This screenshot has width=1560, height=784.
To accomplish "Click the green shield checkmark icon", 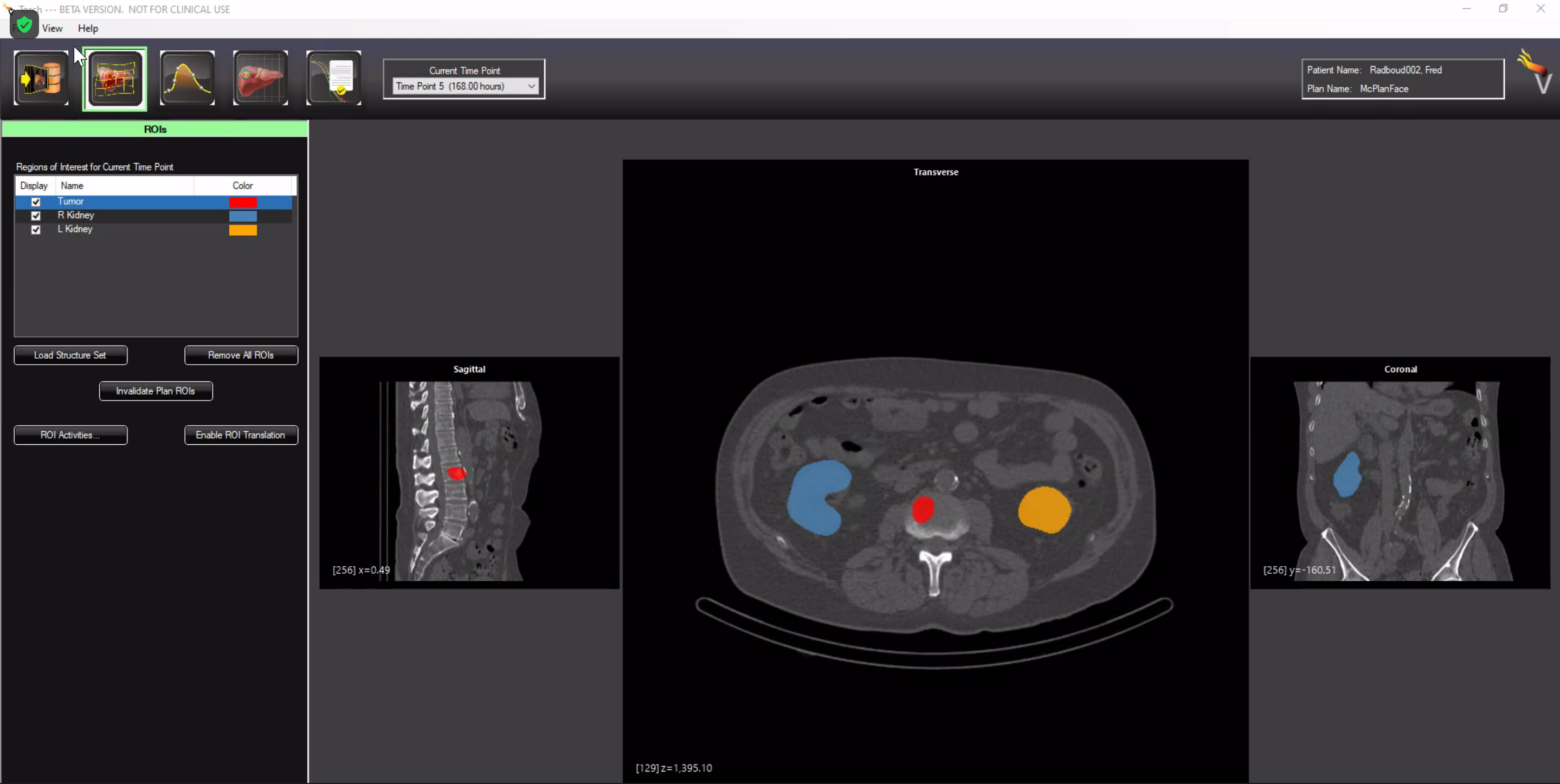I will (x=24, y=25).
